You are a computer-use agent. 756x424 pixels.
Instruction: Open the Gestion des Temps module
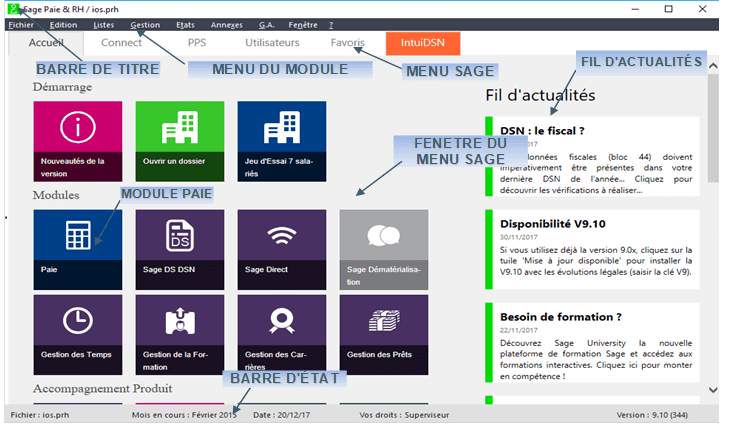[78, 335]
